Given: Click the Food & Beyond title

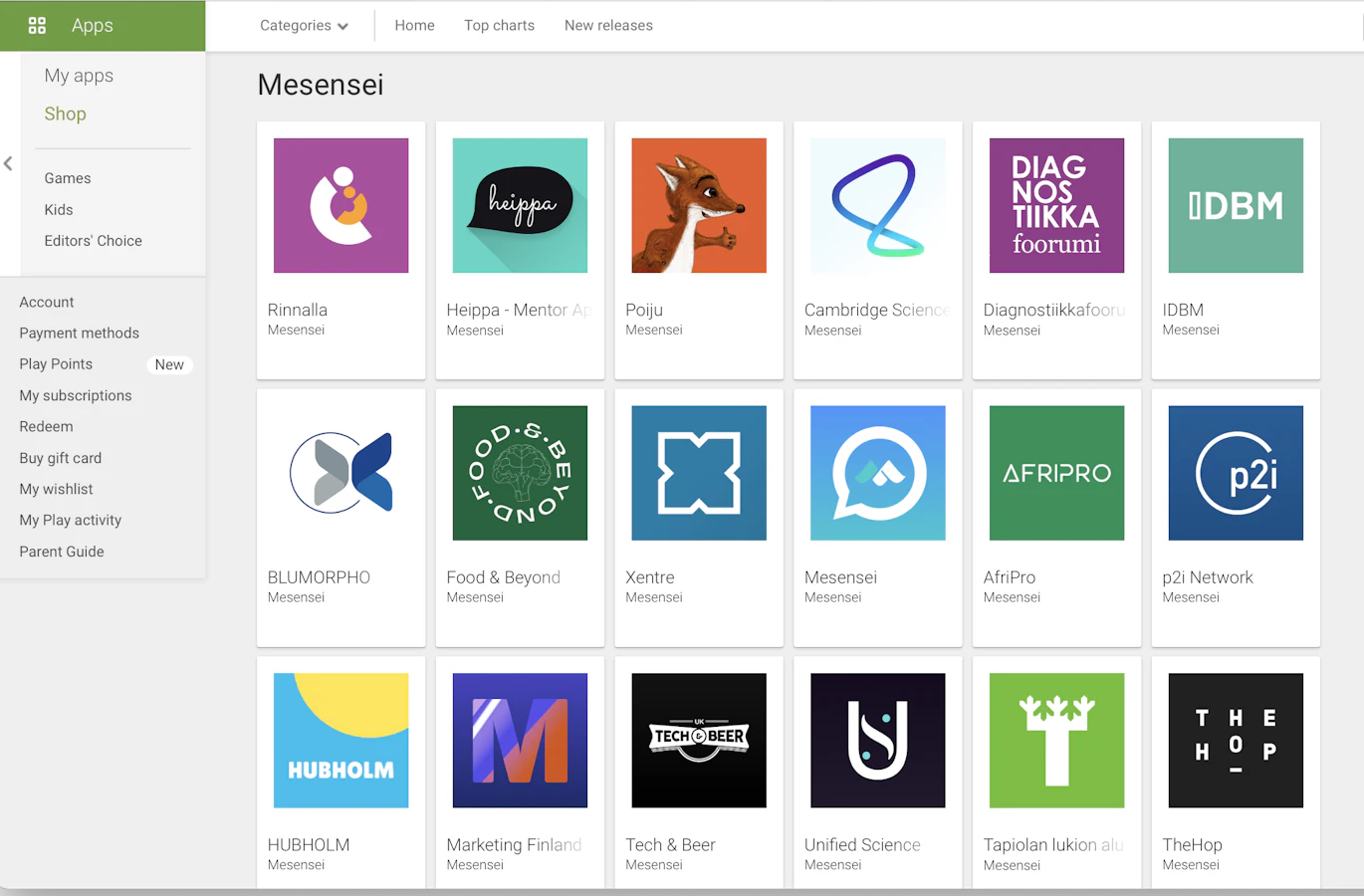Looking at the screenshot, I should click(x=504, y=577).
